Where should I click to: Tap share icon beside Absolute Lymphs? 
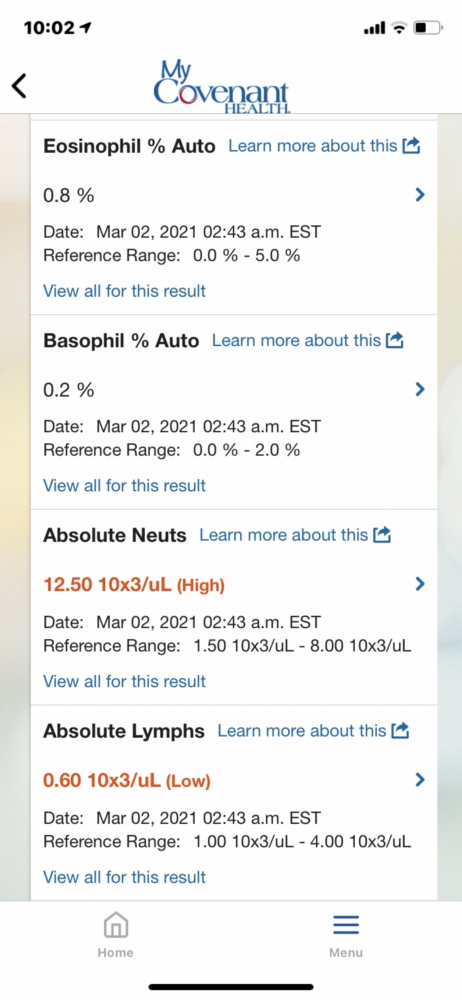[400, 730]
